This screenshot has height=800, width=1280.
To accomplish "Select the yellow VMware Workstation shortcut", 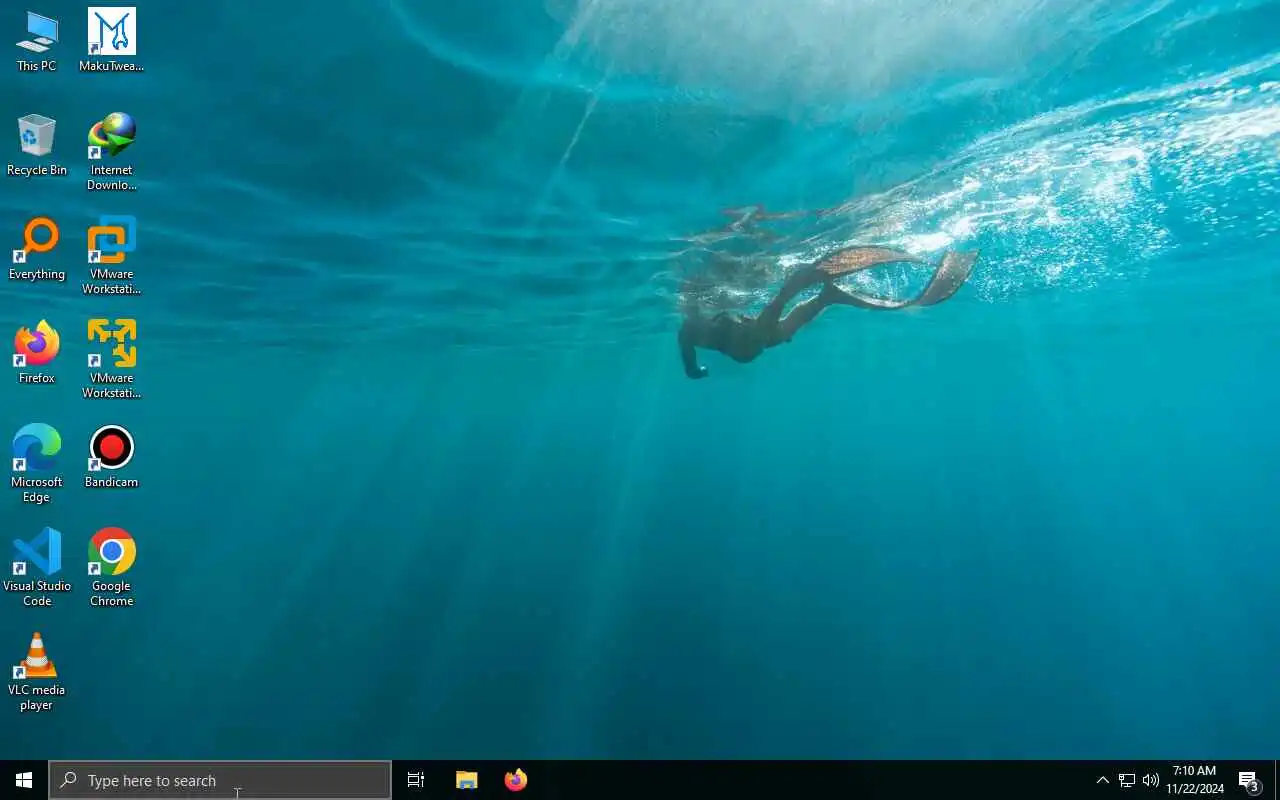I will (111, 360).
